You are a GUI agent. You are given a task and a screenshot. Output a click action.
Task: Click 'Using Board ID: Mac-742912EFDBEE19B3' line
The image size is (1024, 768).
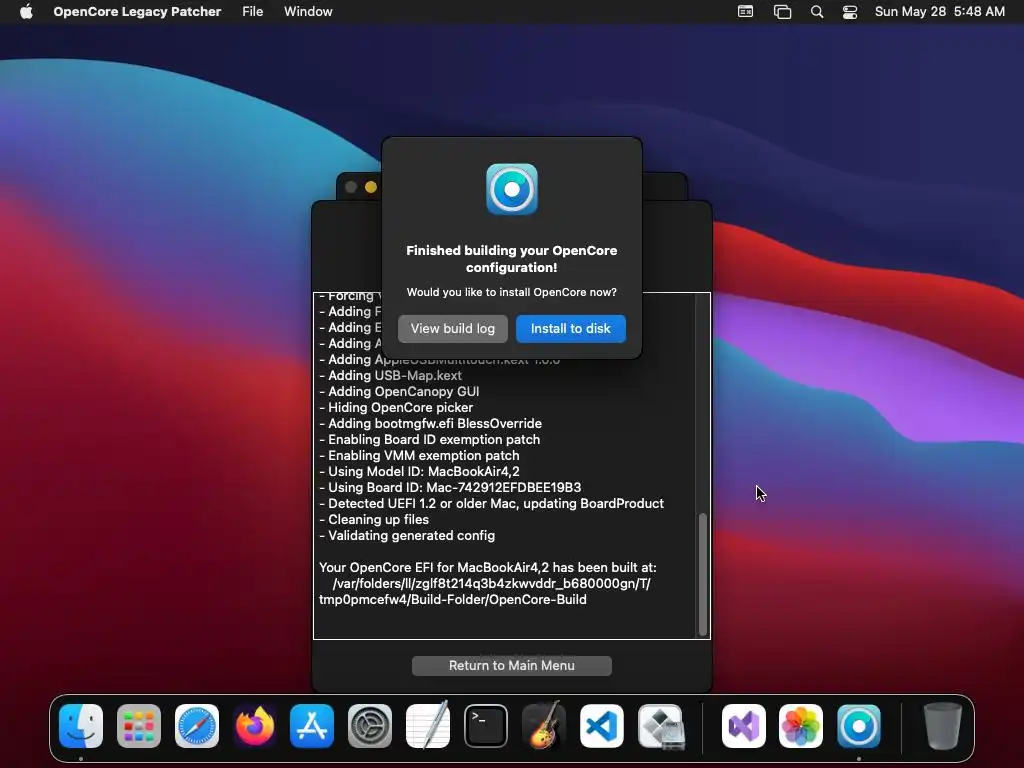click(x=450, y=487)
